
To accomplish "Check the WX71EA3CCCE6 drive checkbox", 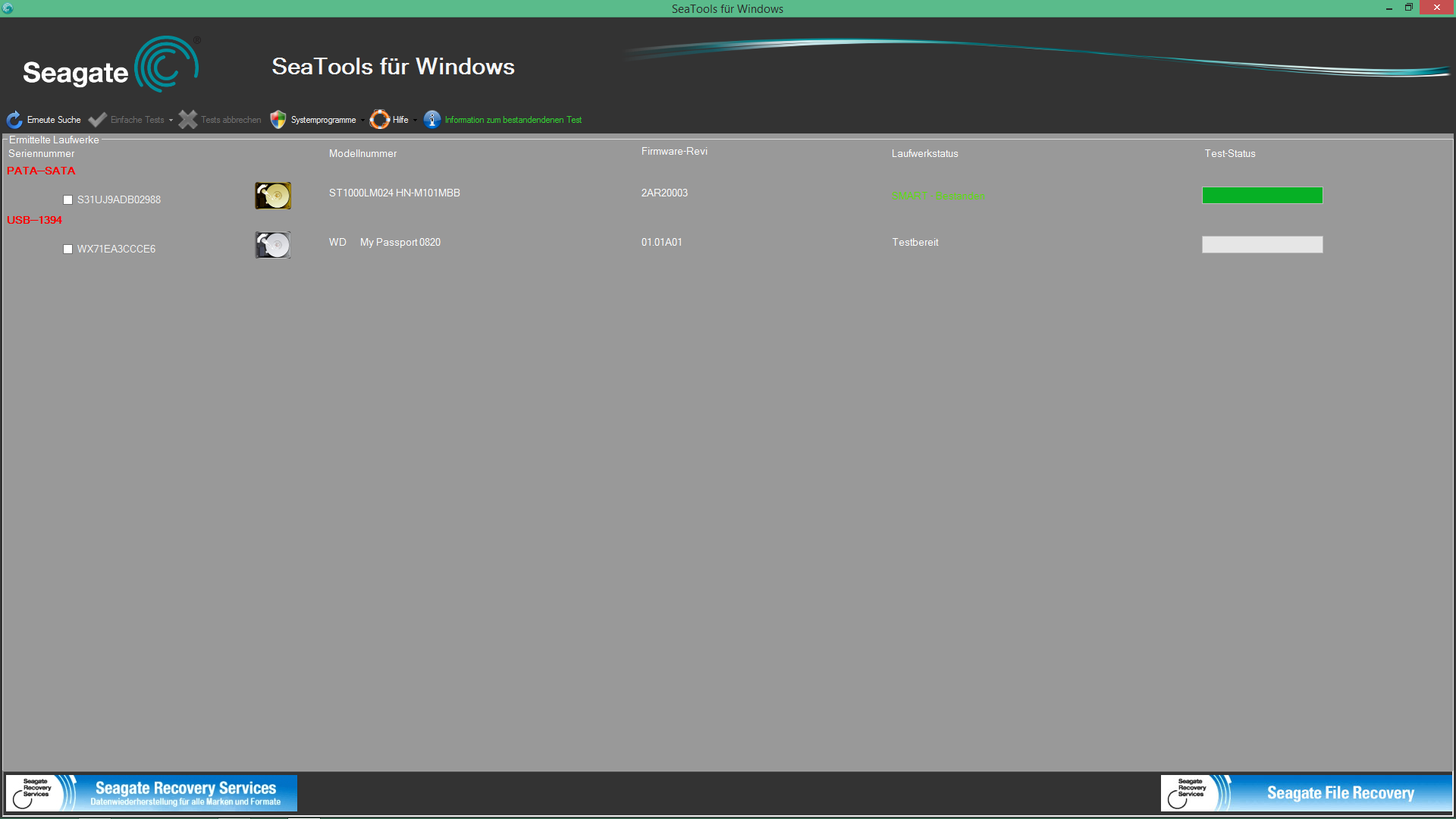I will [x=67, y=249].
